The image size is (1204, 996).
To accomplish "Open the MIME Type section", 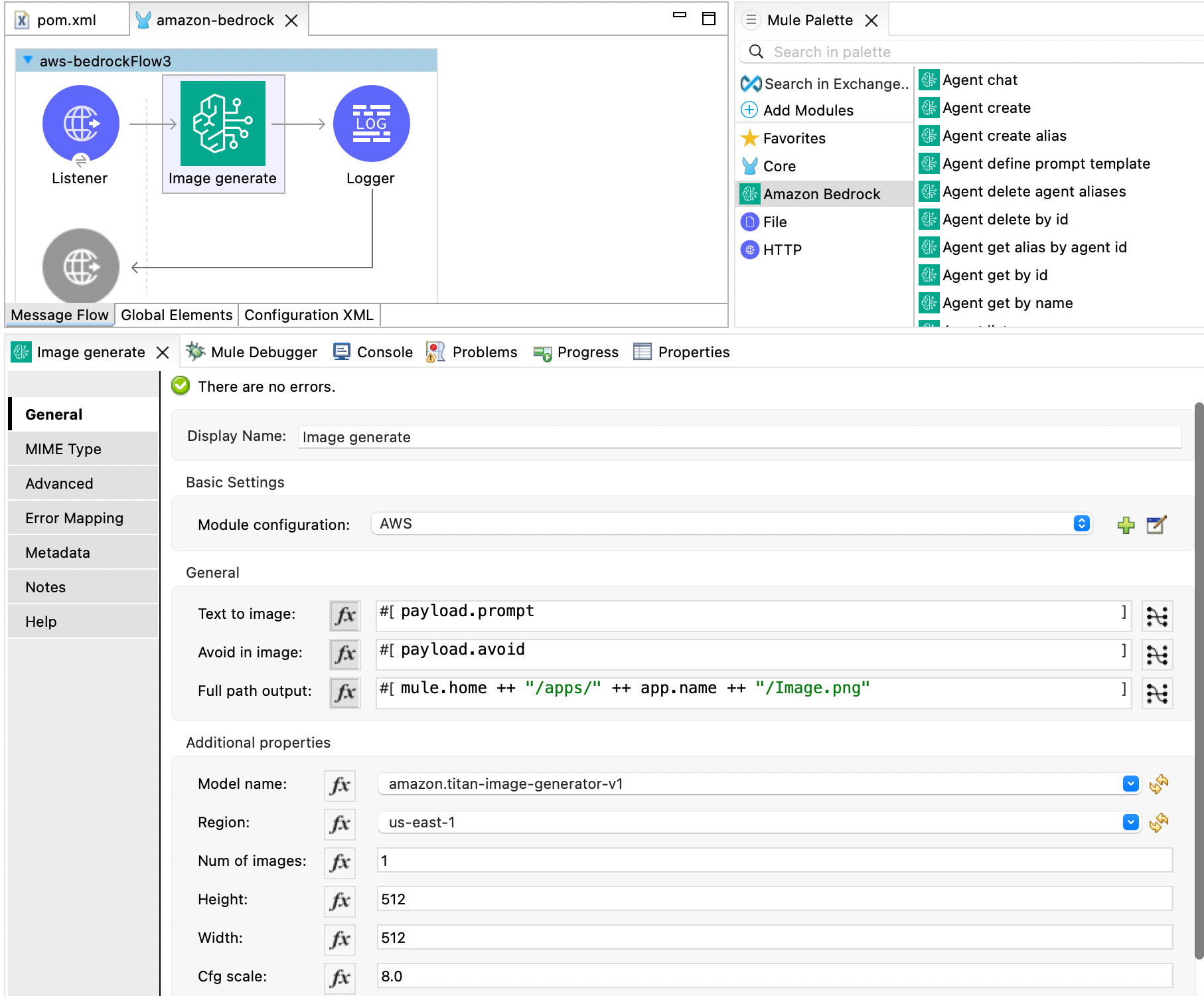I will tap(84, 449).
